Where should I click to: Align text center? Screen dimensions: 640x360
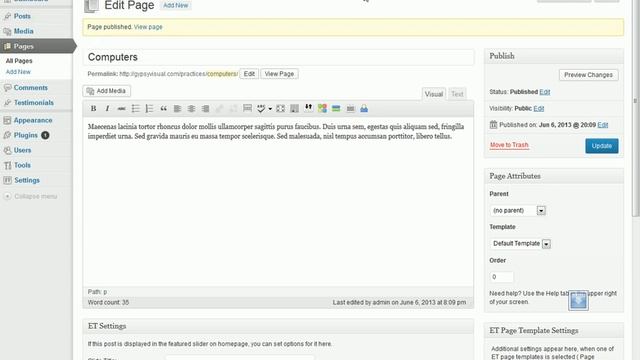coord(191,109)
